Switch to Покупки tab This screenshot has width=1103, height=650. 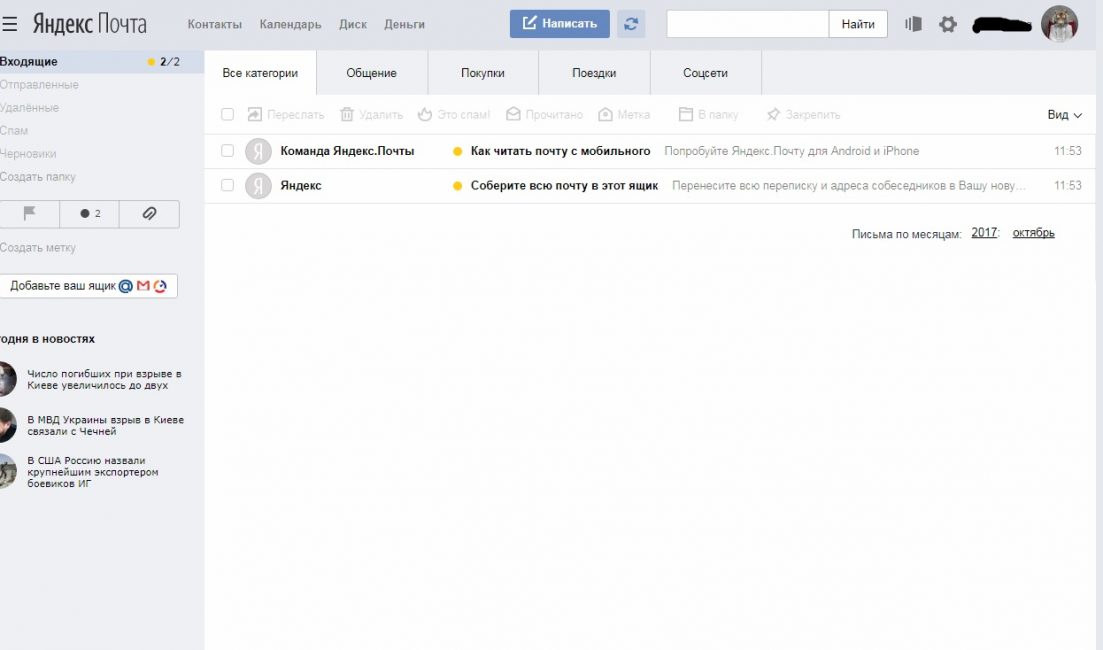tap(483, 72)
